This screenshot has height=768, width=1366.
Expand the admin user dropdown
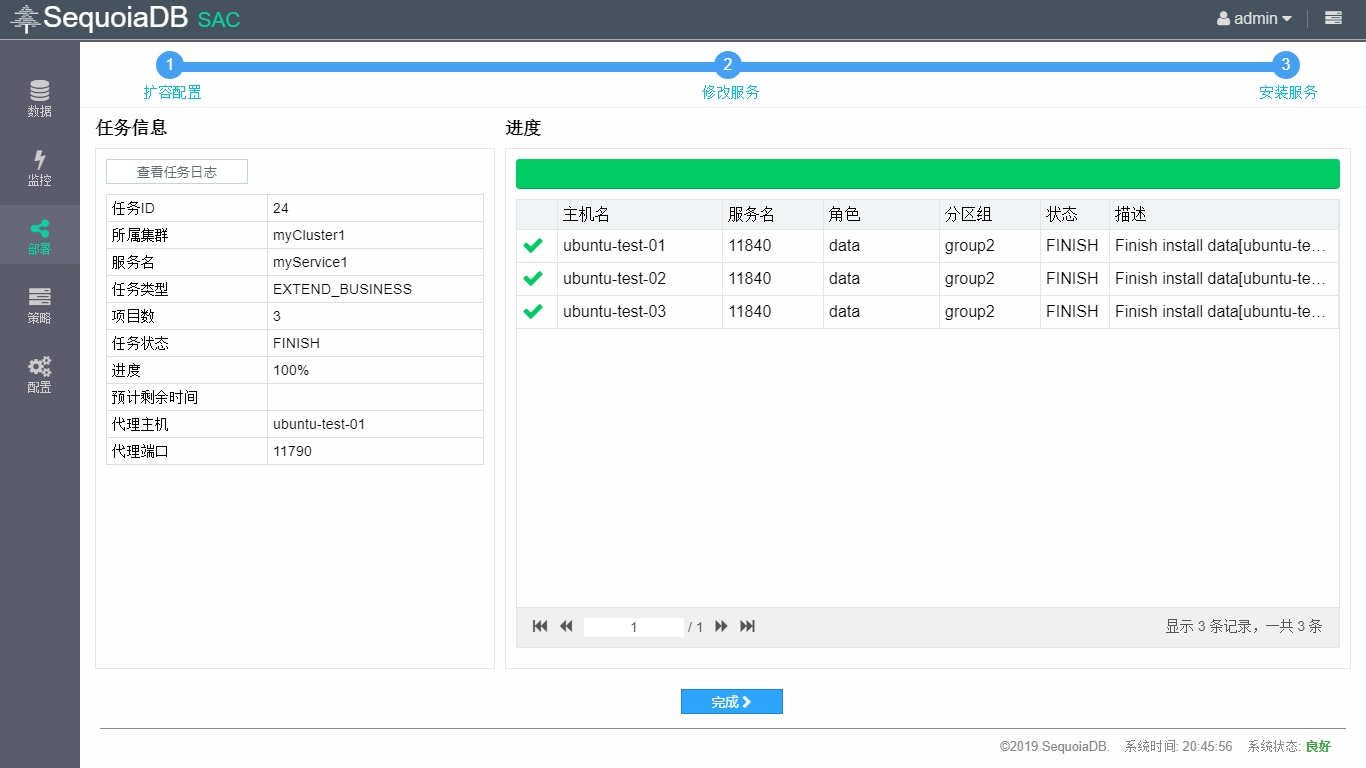[1254, 18]
